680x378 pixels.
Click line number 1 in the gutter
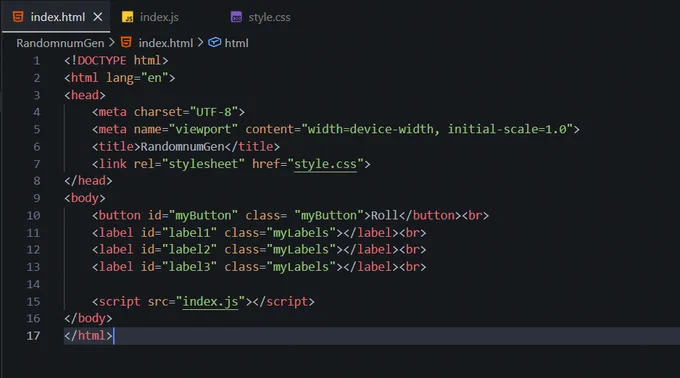(x=36, y=61)
